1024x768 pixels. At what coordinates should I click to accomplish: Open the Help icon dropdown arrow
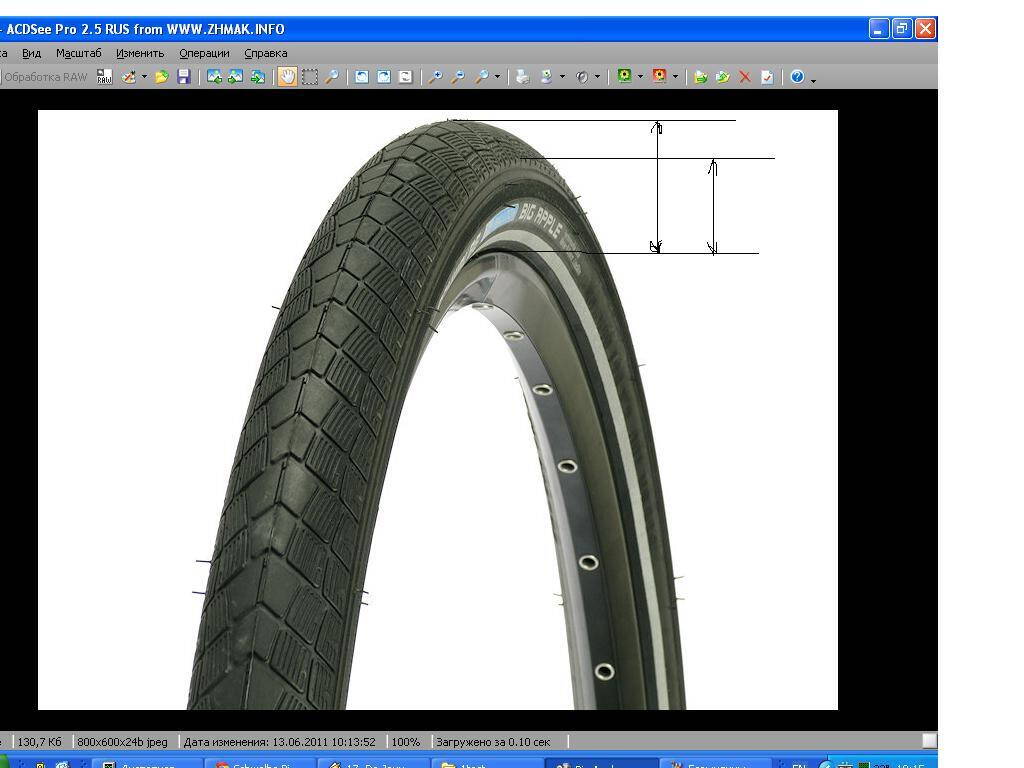click(813, 79)
